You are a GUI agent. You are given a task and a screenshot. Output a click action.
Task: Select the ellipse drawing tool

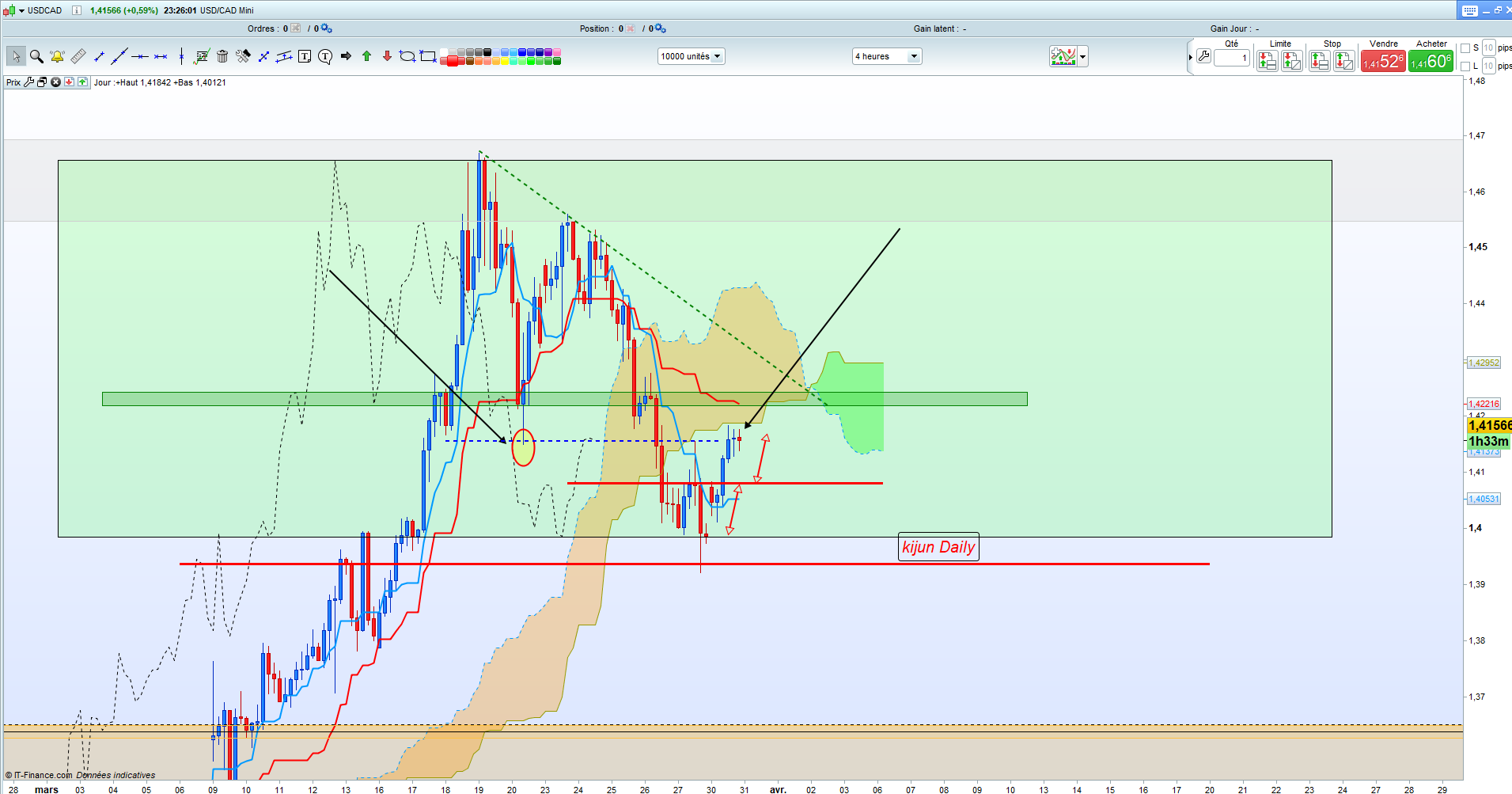pos(407,56)
